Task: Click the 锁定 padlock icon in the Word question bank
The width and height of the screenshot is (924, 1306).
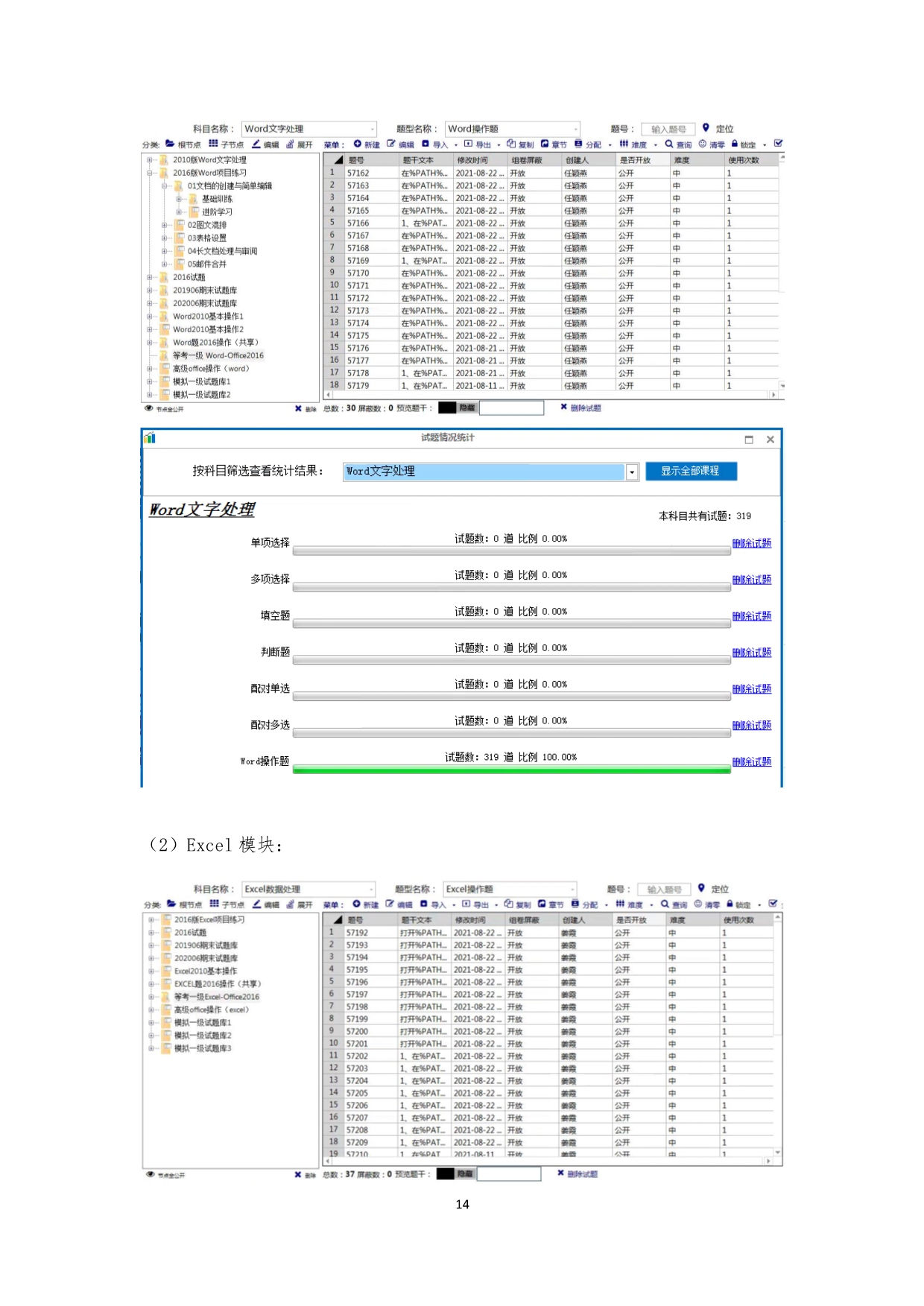Action: pos(735,144)
